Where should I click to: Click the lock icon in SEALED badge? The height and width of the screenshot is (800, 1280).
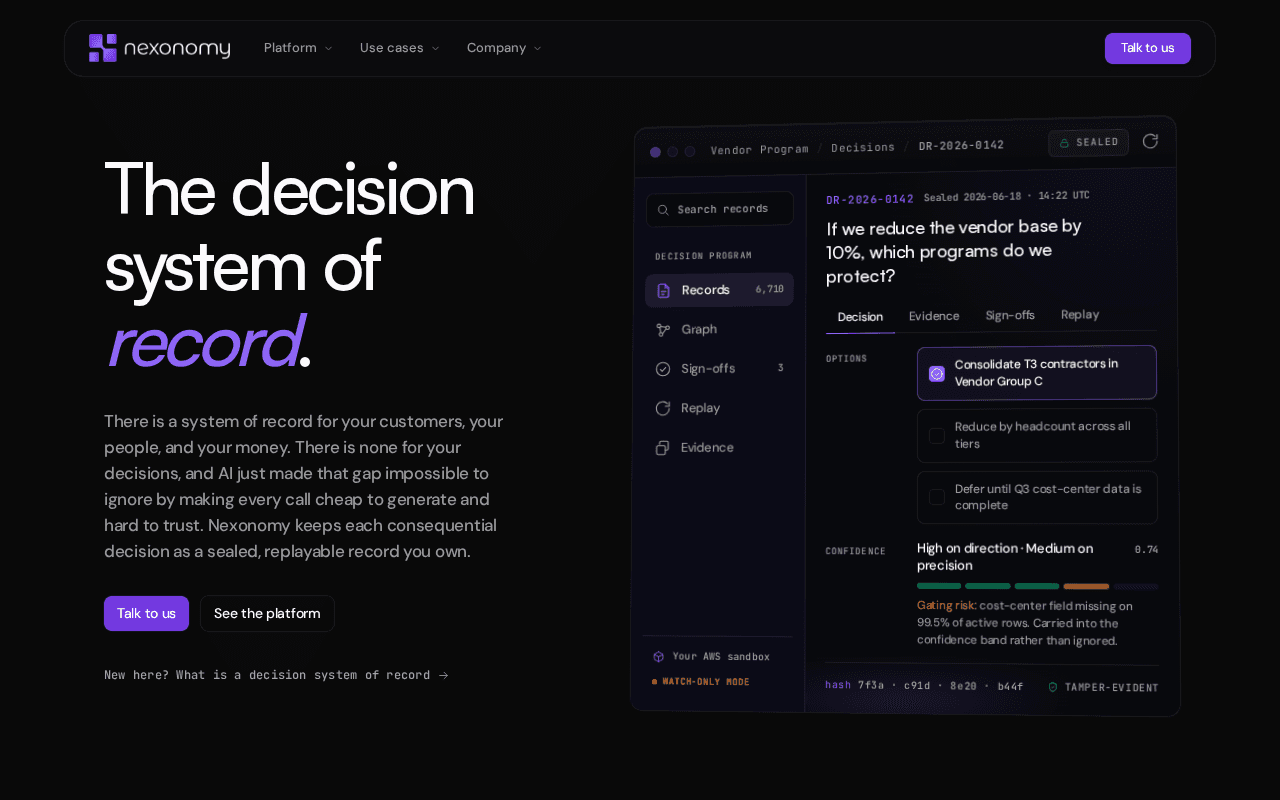1064,143
